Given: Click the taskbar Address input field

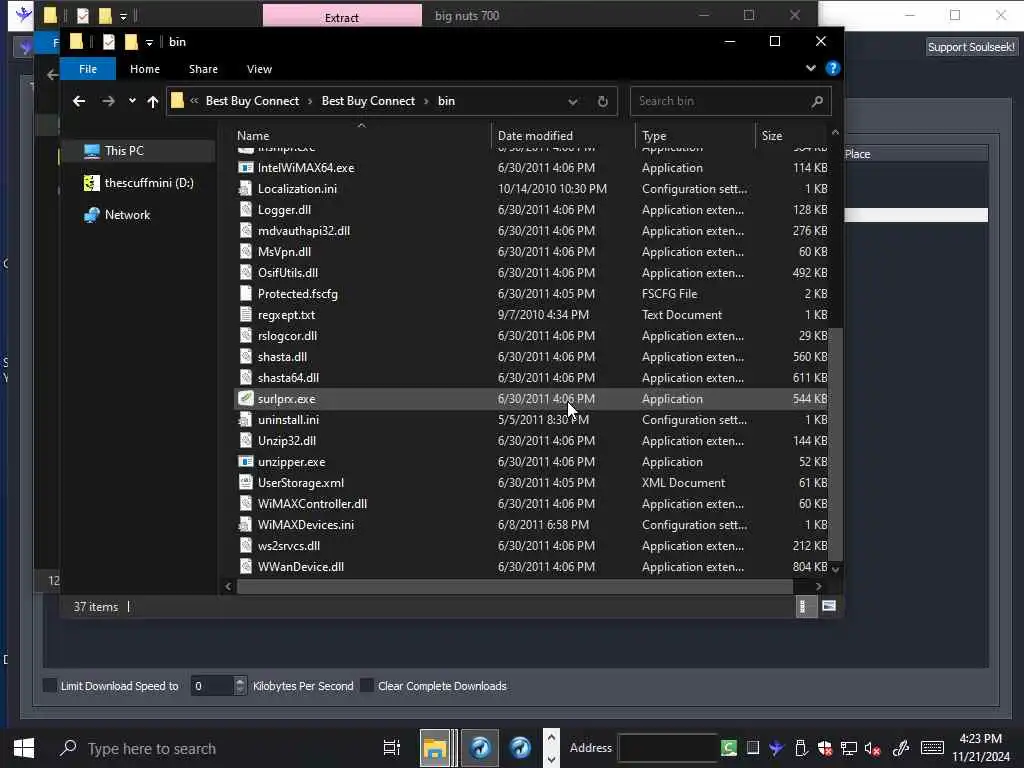Looking at the screenshot, I should [x=667, y=748].
